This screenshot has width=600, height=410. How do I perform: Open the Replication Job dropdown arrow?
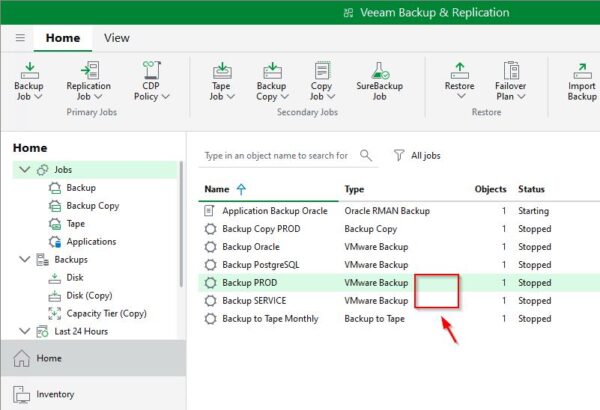pos(98,96)
